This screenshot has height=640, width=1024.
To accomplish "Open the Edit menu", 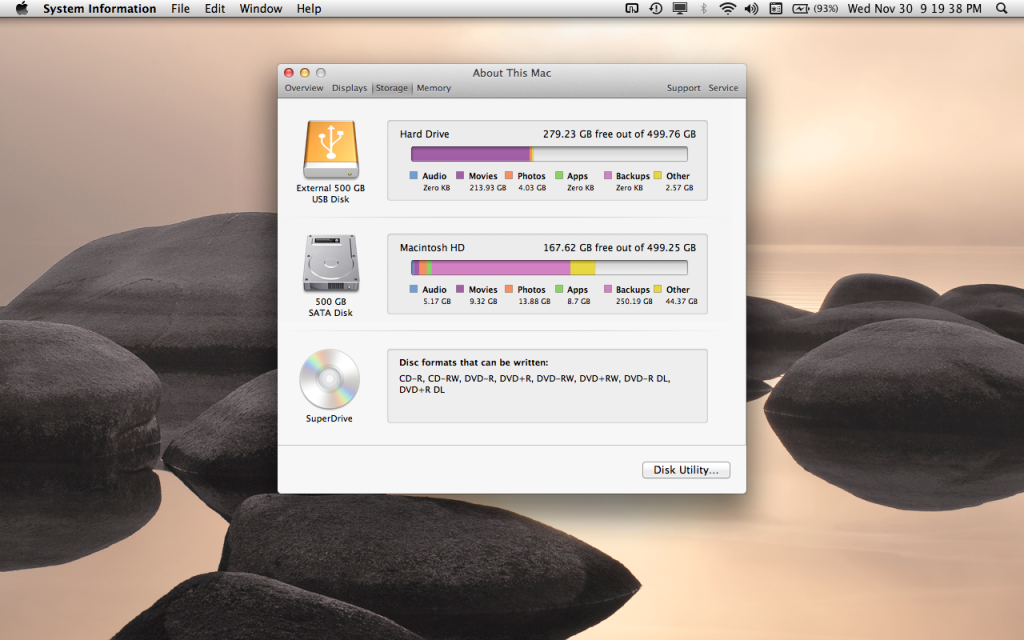I will click(x=215, y=8).
